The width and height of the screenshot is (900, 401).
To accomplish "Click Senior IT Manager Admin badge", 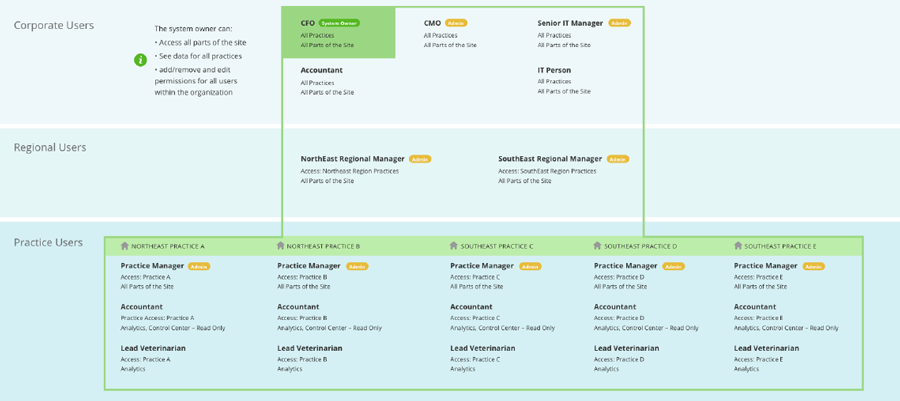I will 619,23.
